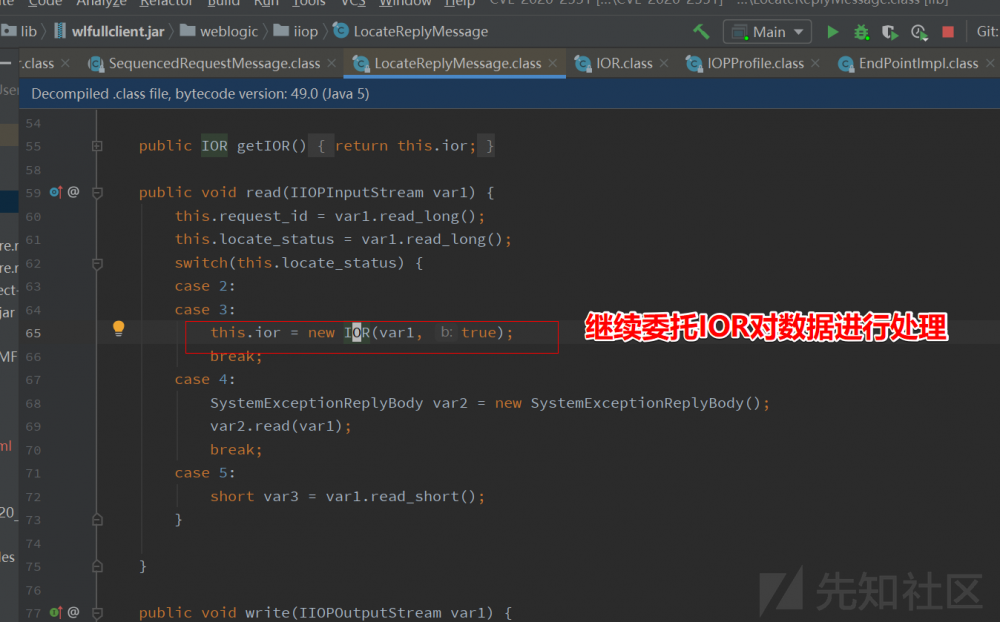Run the Main configuration with the green play icon

click(x=832, y=31)
